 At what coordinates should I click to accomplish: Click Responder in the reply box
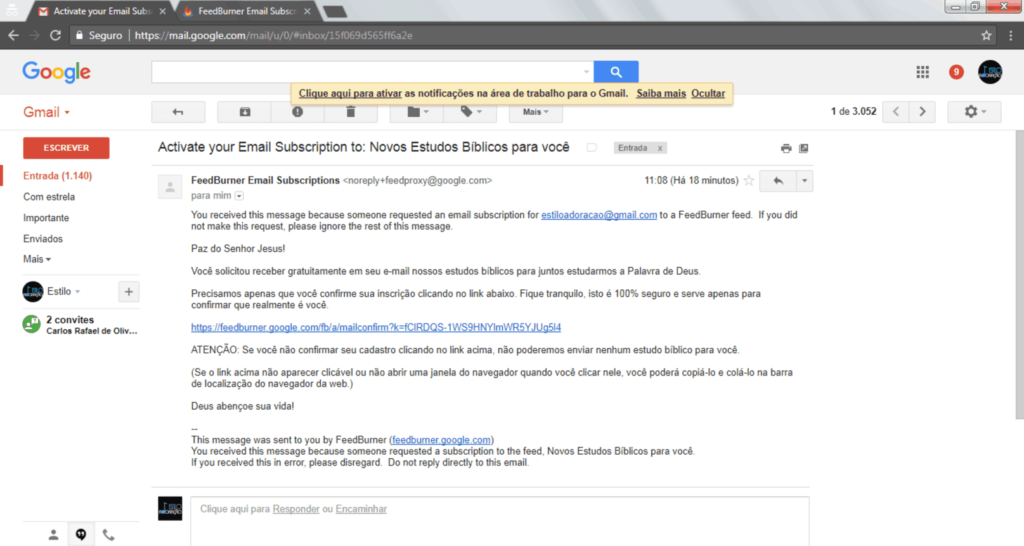click(296, 509)
